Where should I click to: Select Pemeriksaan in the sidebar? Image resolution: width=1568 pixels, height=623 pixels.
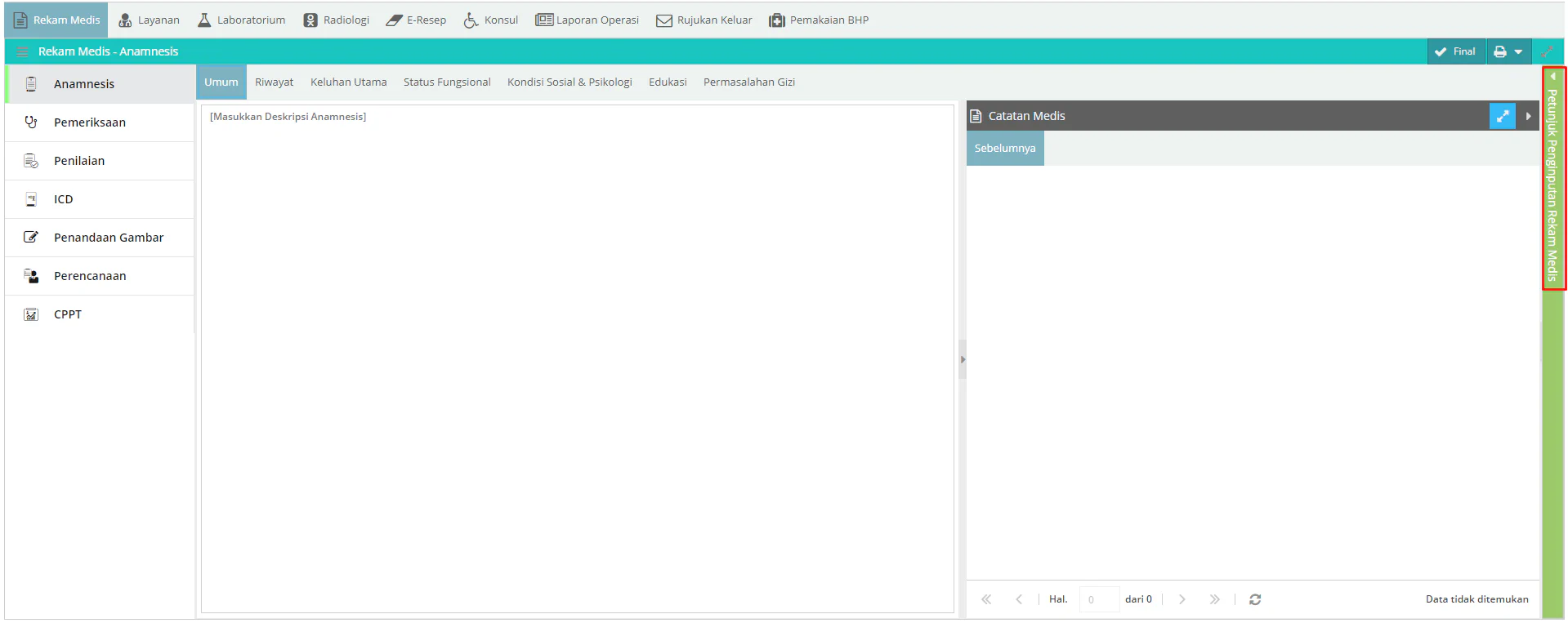pos(100,122)
